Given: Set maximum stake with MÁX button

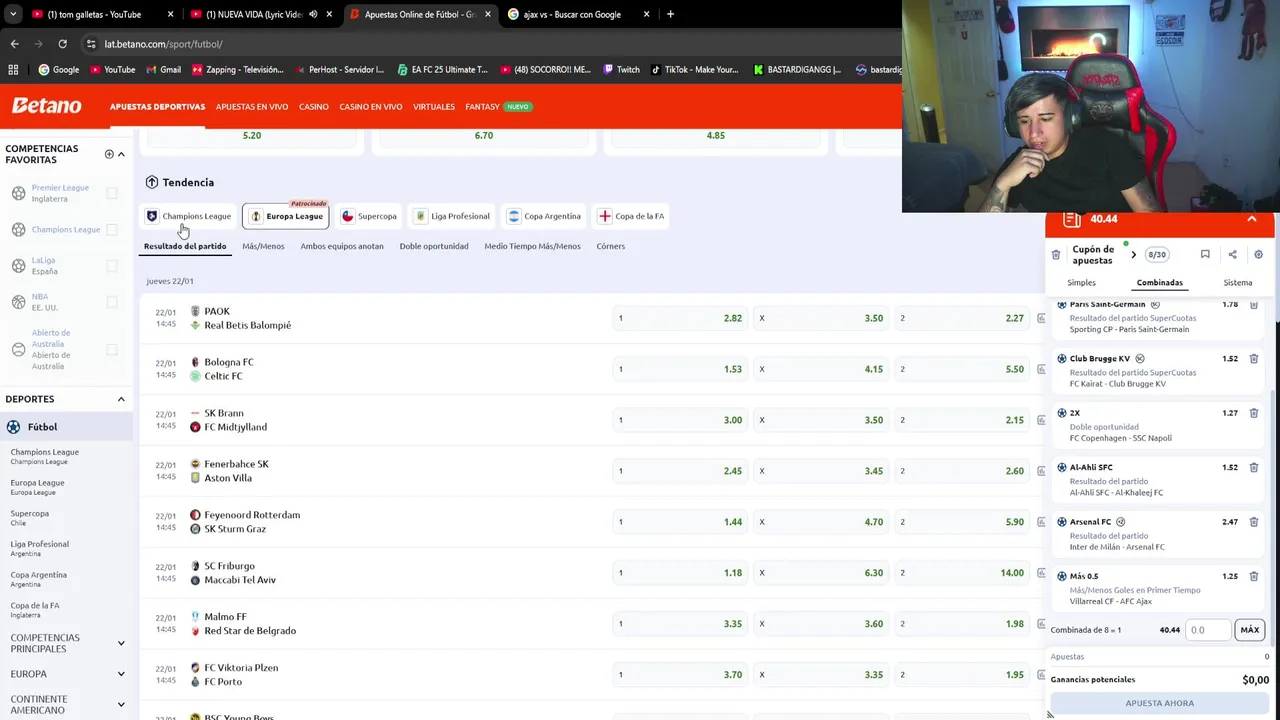Looking at the screenshot, I should (1250, 630).
